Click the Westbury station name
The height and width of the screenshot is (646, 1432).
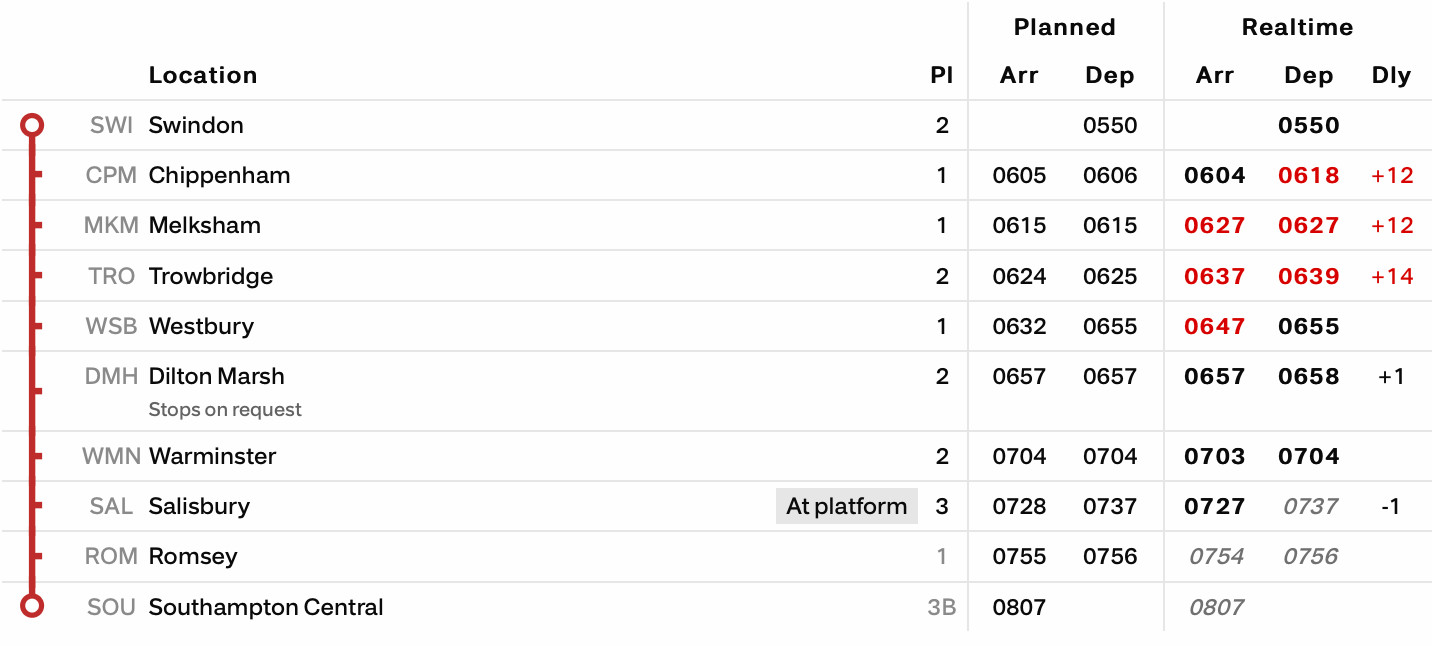point(201,326)
